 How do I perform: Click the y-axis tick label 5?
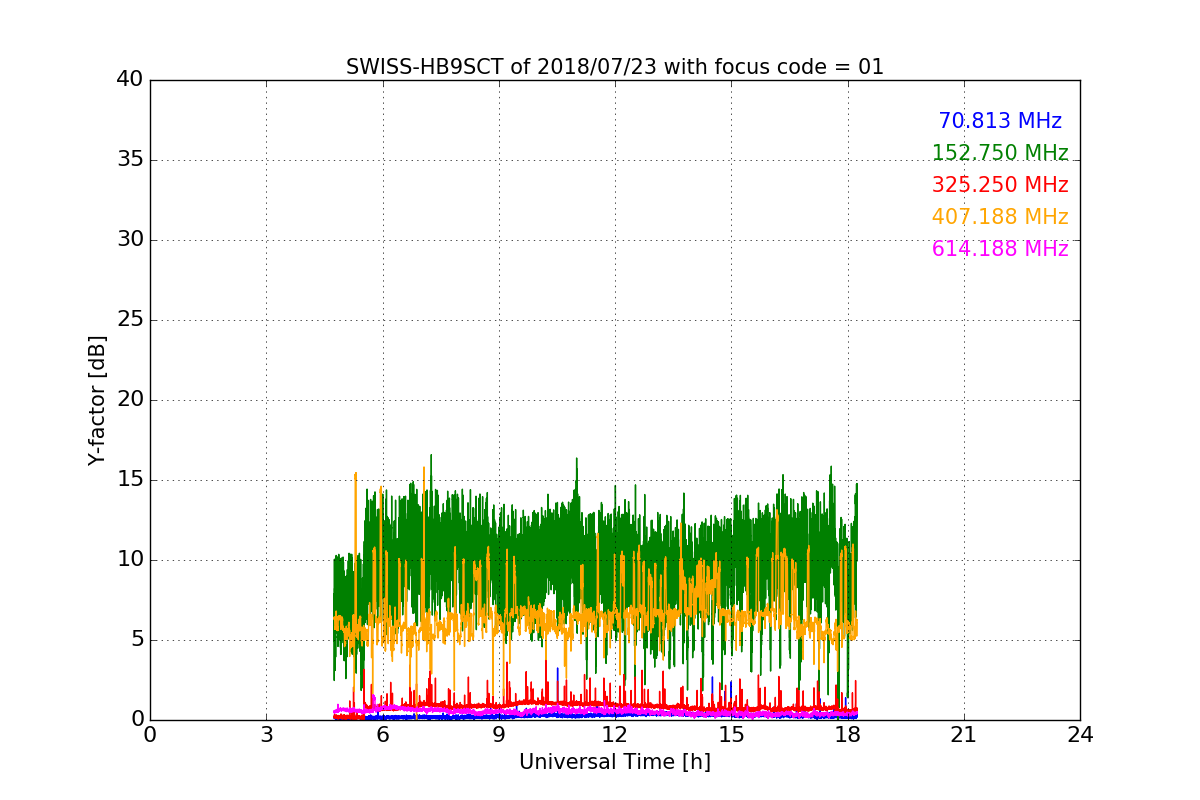pos(137,640)
